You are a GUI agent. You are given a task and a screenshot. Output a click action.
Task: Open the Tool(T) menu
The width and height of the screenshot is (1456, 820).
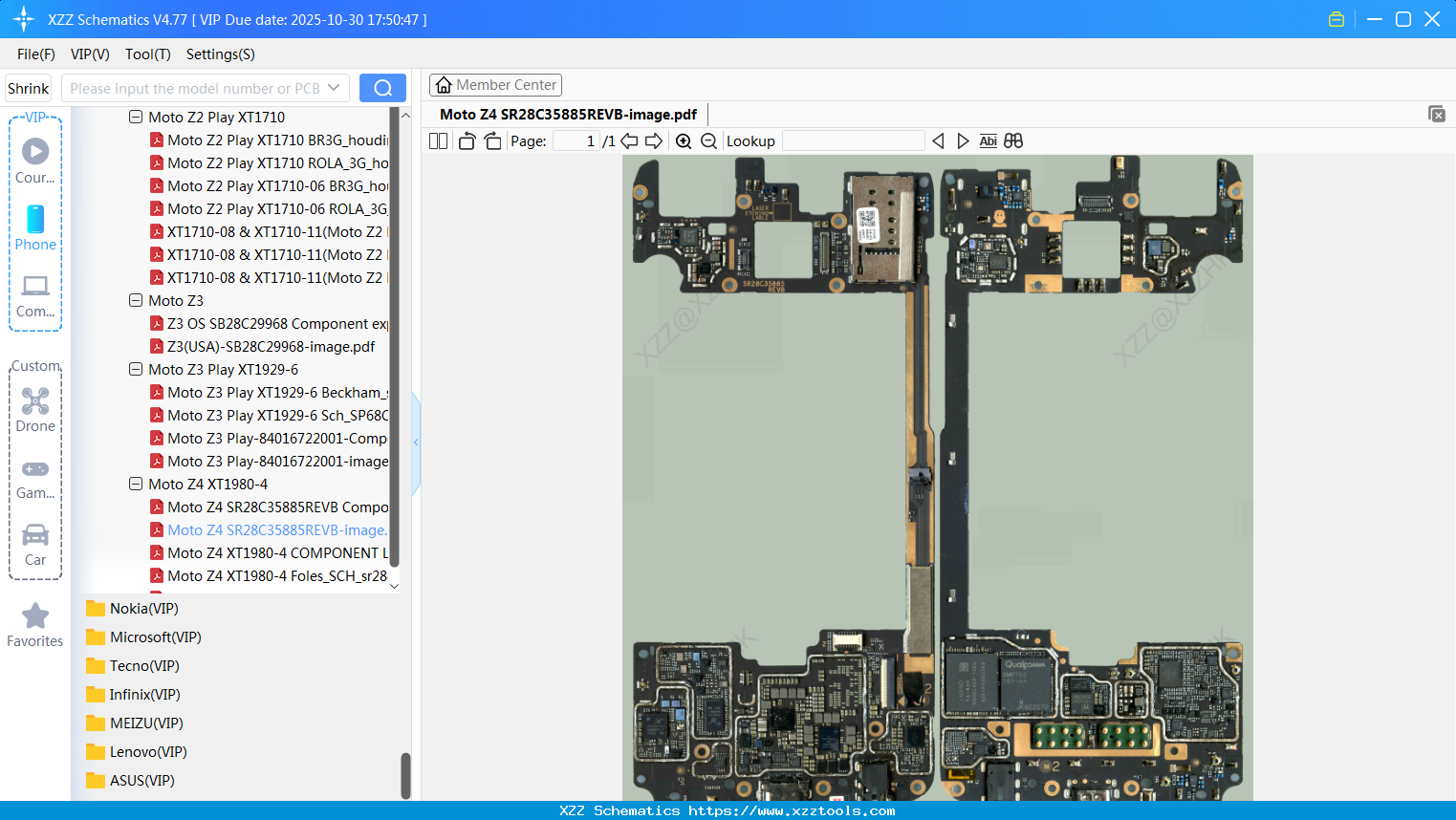coord(147,54)
